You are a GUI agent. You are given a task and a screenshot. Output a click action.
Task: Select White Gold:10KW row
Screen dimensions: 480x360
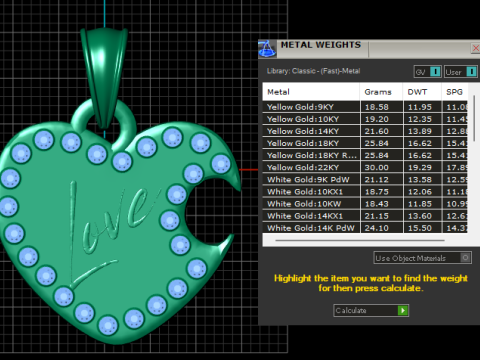[365, 204]
